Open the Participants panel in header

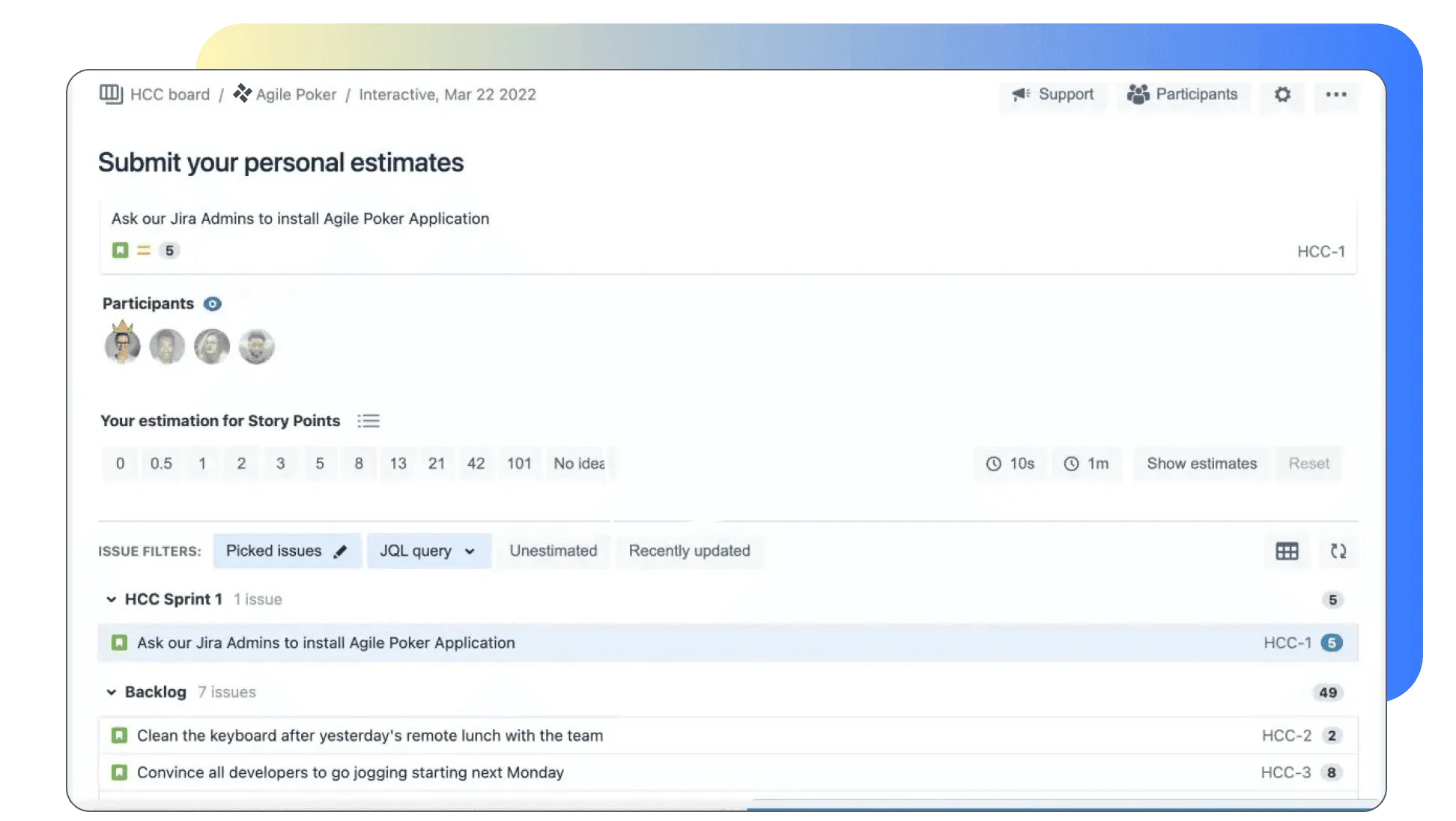tap(1183, 95)
